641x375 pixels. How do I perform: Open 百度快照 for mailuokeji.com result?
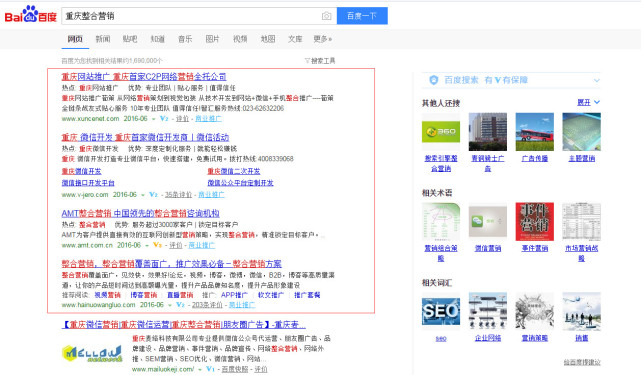[235, 369]
